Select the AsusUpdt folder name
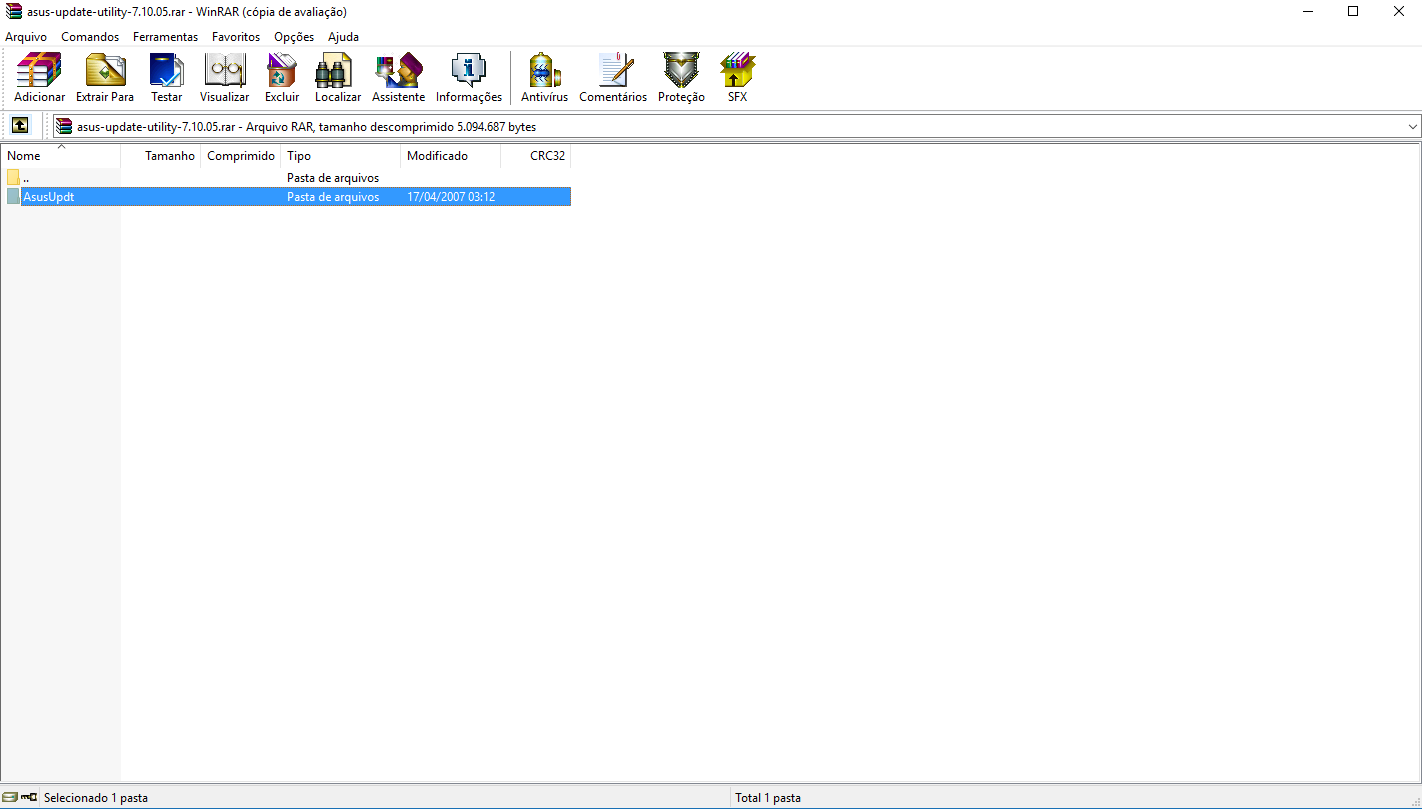1422x809 pixels. tap(49, 197)
